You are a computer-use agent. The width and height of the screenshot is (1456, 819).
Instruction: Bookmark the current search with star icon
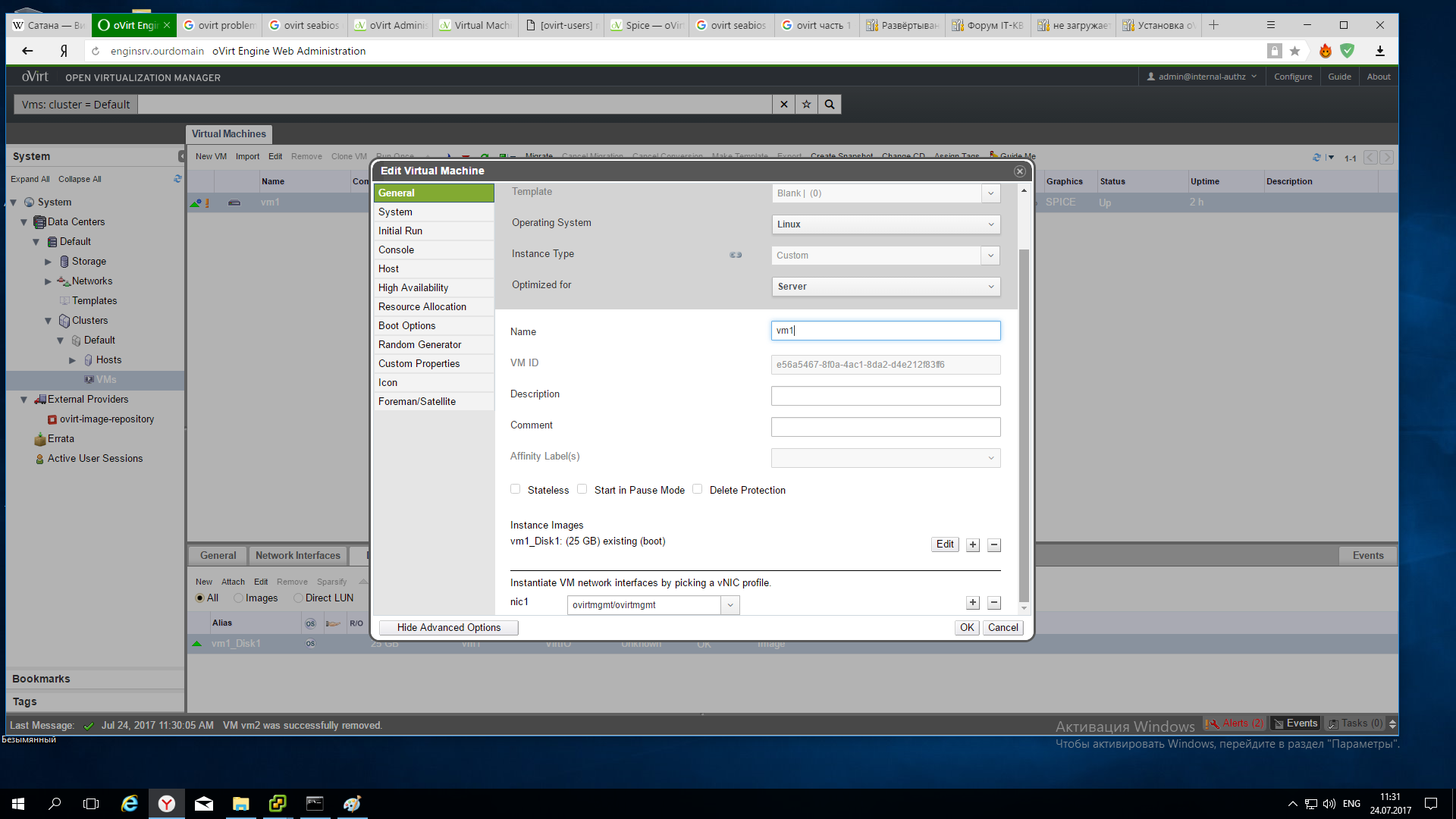[x=806, y=105]
